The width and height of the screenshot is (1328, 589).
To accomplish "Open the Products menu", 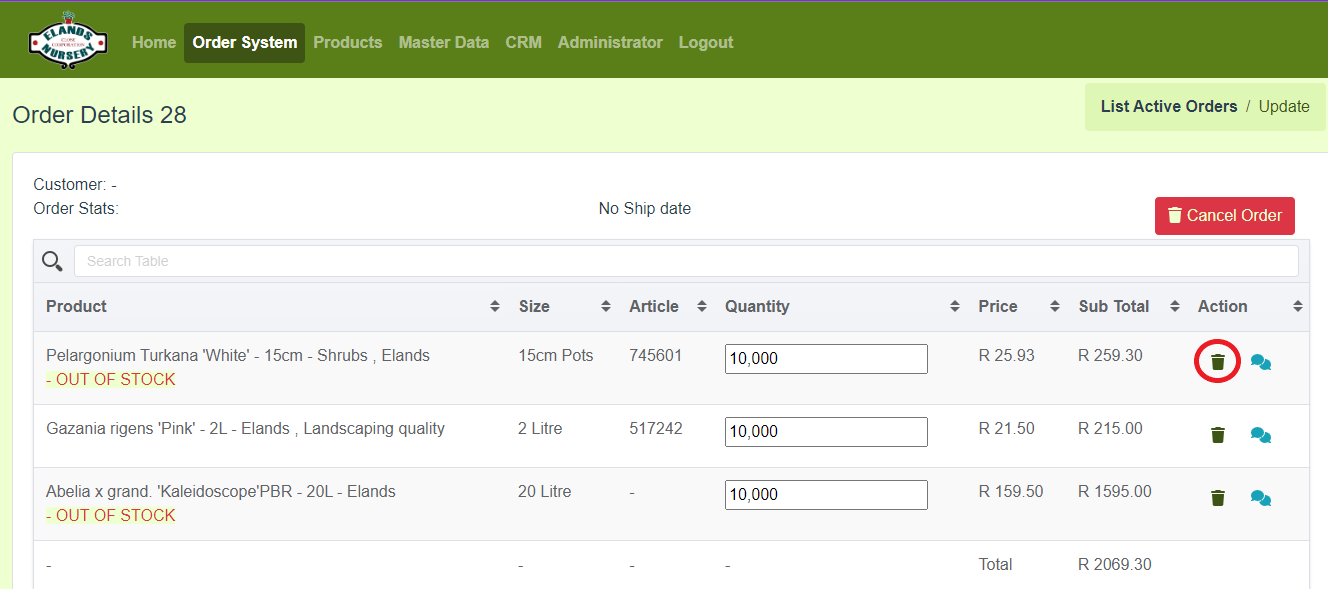I will [x=347, y=42].
